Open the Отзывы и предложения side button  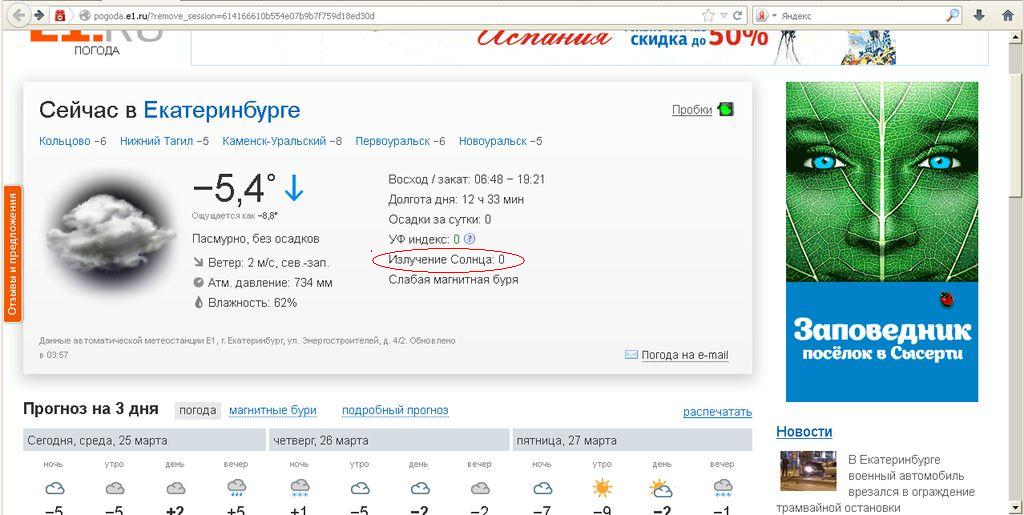click(x=13, y=253)
